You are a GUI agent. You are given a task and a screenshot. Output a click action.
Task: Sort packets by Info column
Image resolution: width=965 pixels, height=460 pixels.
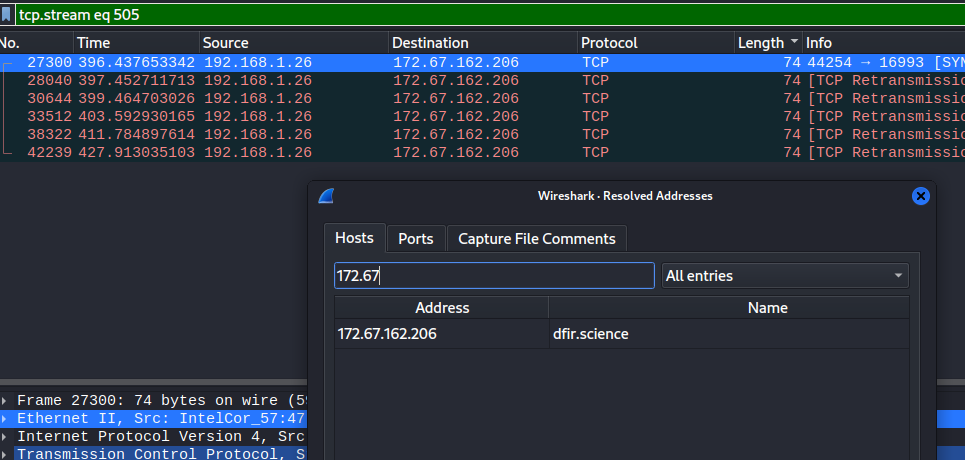point(884,43)
